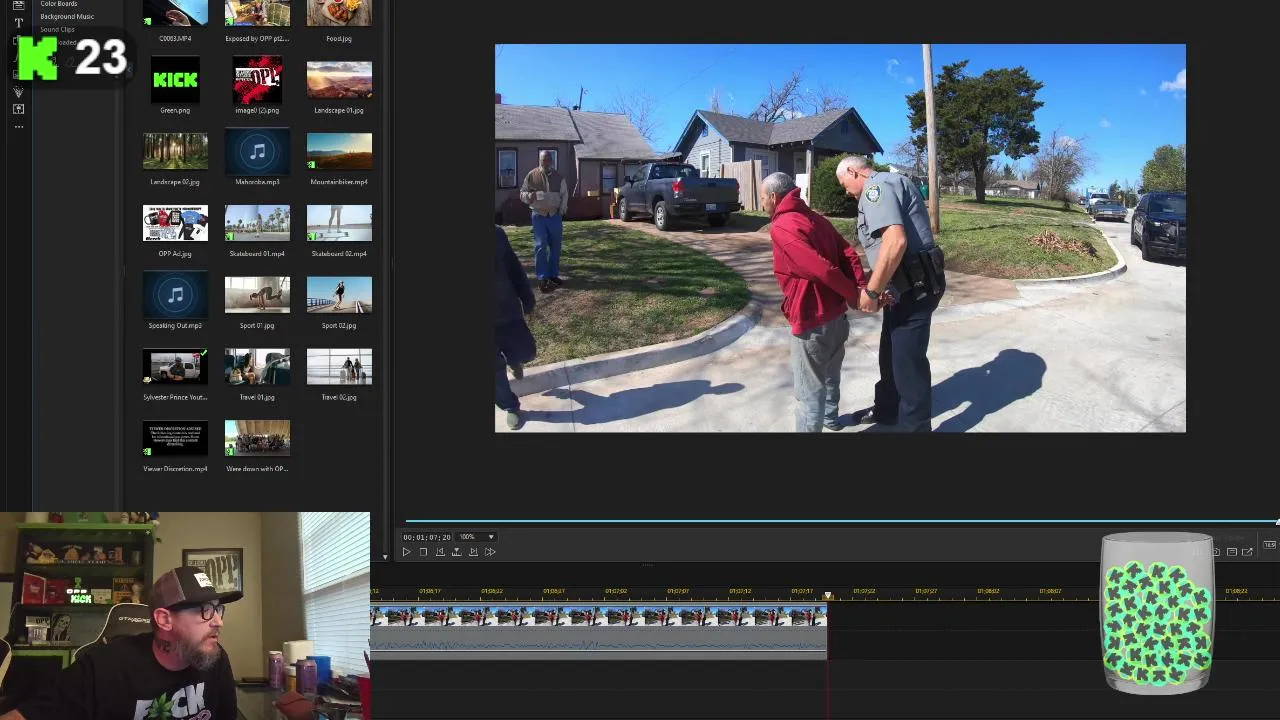Select the Skateboard 01.mp4 thumbnail
Image resolution: width=1280 pixels, height=720 pixels.
coord(257,224)
